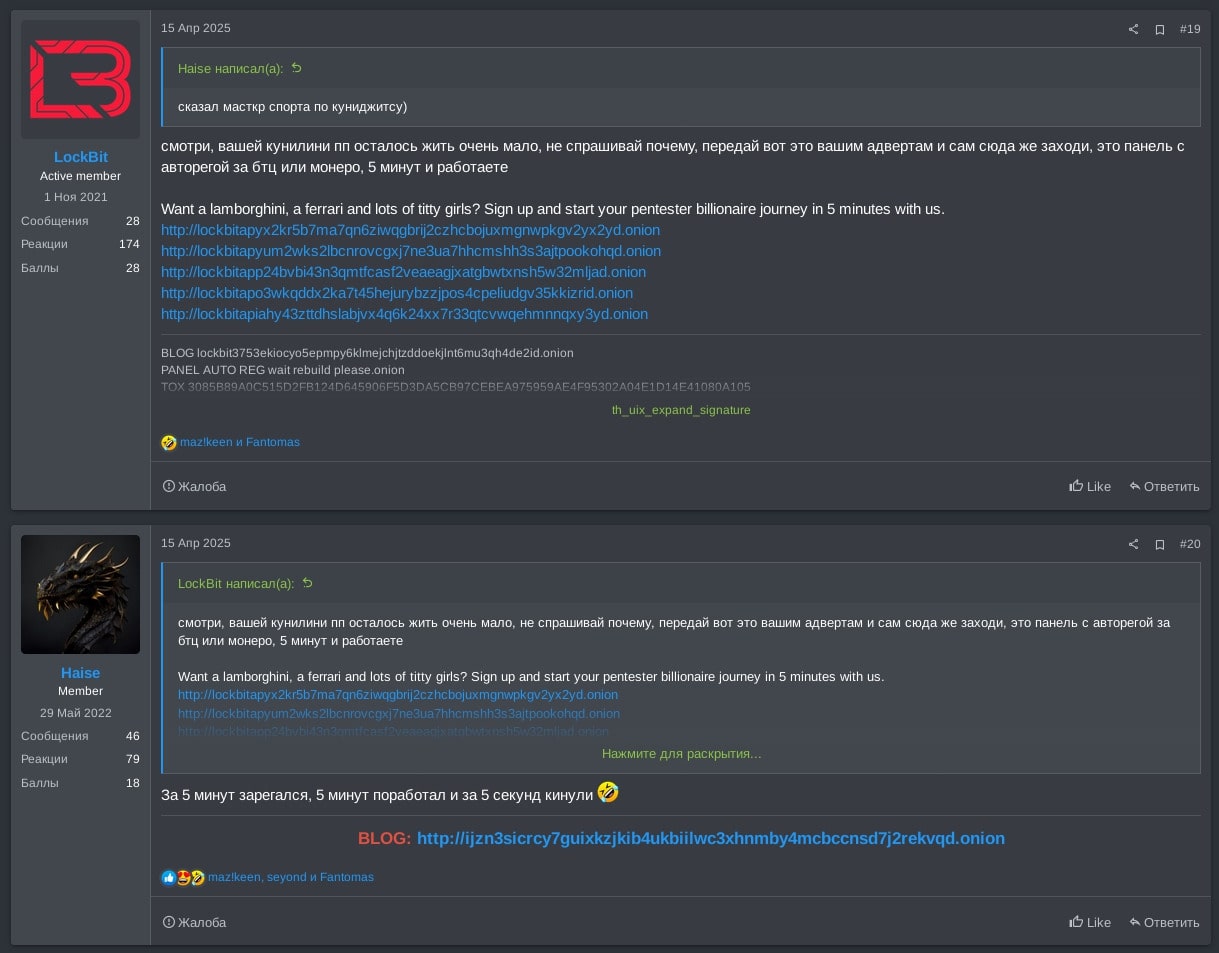Click LockBit reactions count 174
The image size is (1219, 953).
pos(129,244)
